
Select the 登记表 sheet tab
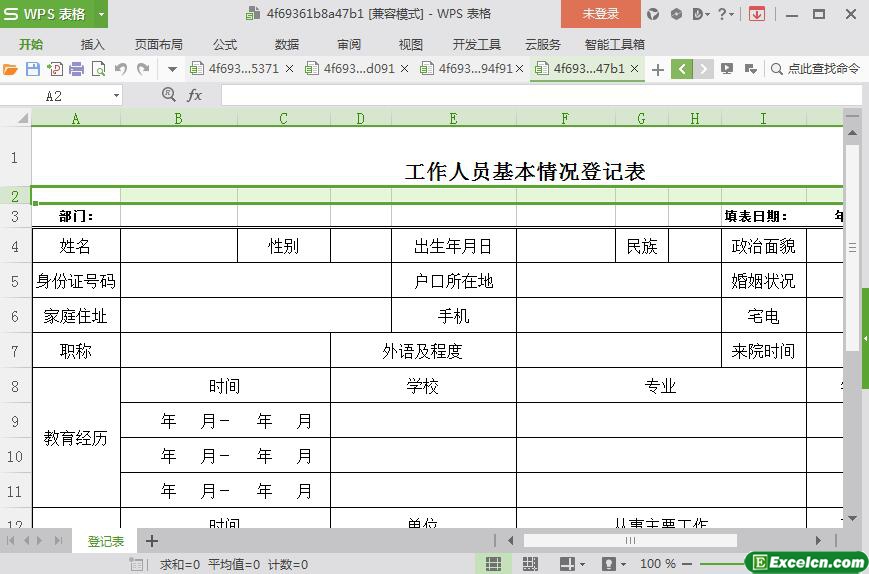coord(105,541)
